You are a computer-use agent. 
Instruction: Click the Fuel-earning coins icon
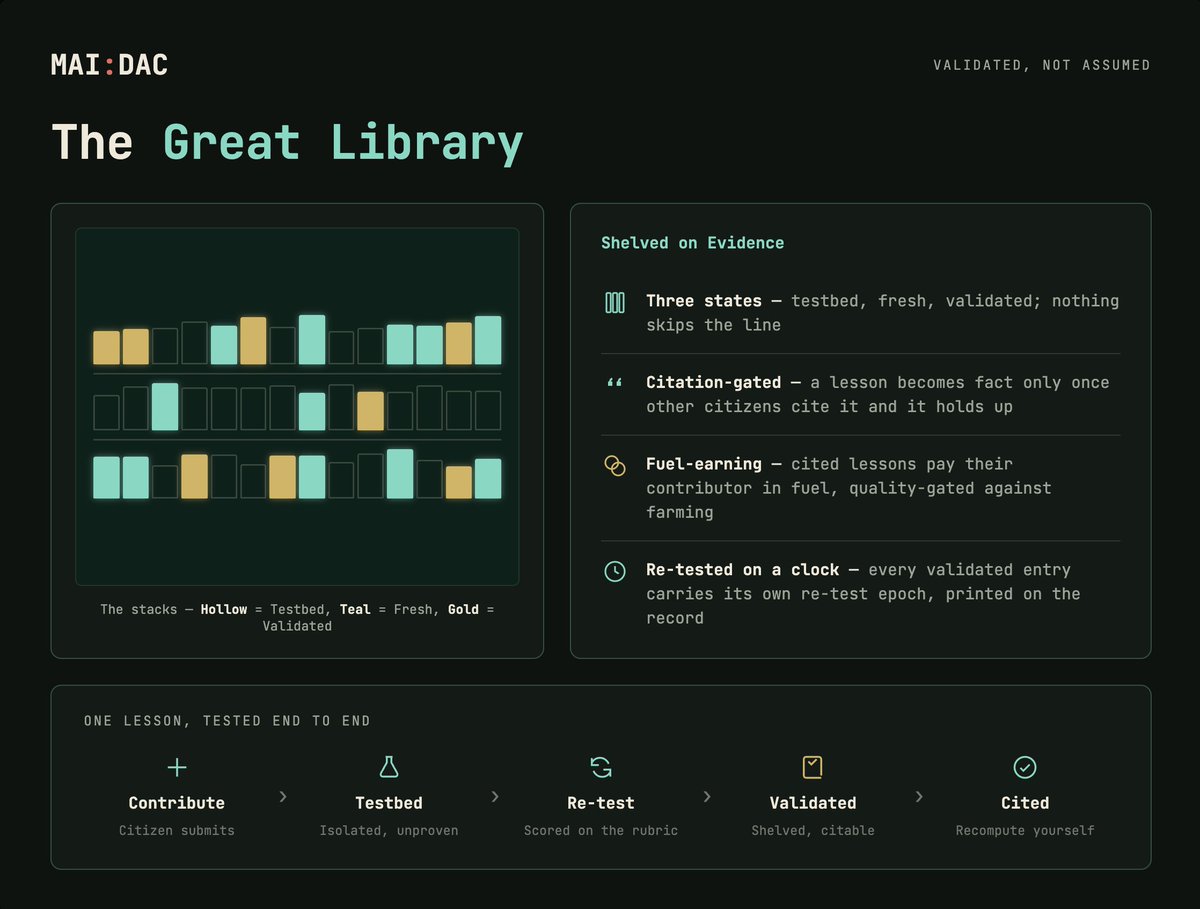coord(615,465)
